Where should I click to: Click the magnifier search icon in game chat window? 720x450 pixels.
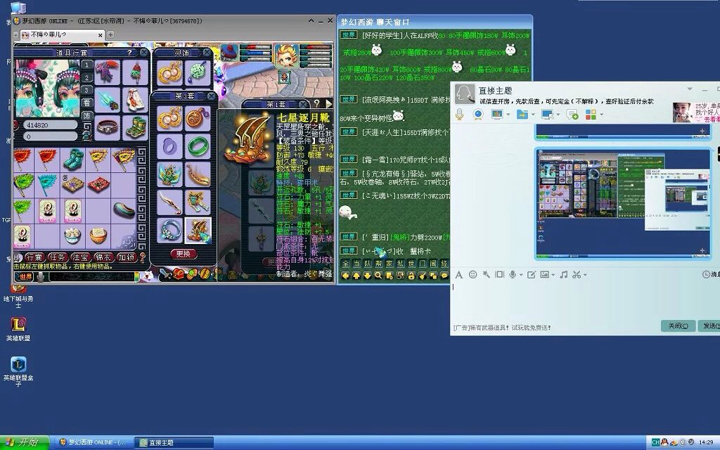click(x=378, y=276)
